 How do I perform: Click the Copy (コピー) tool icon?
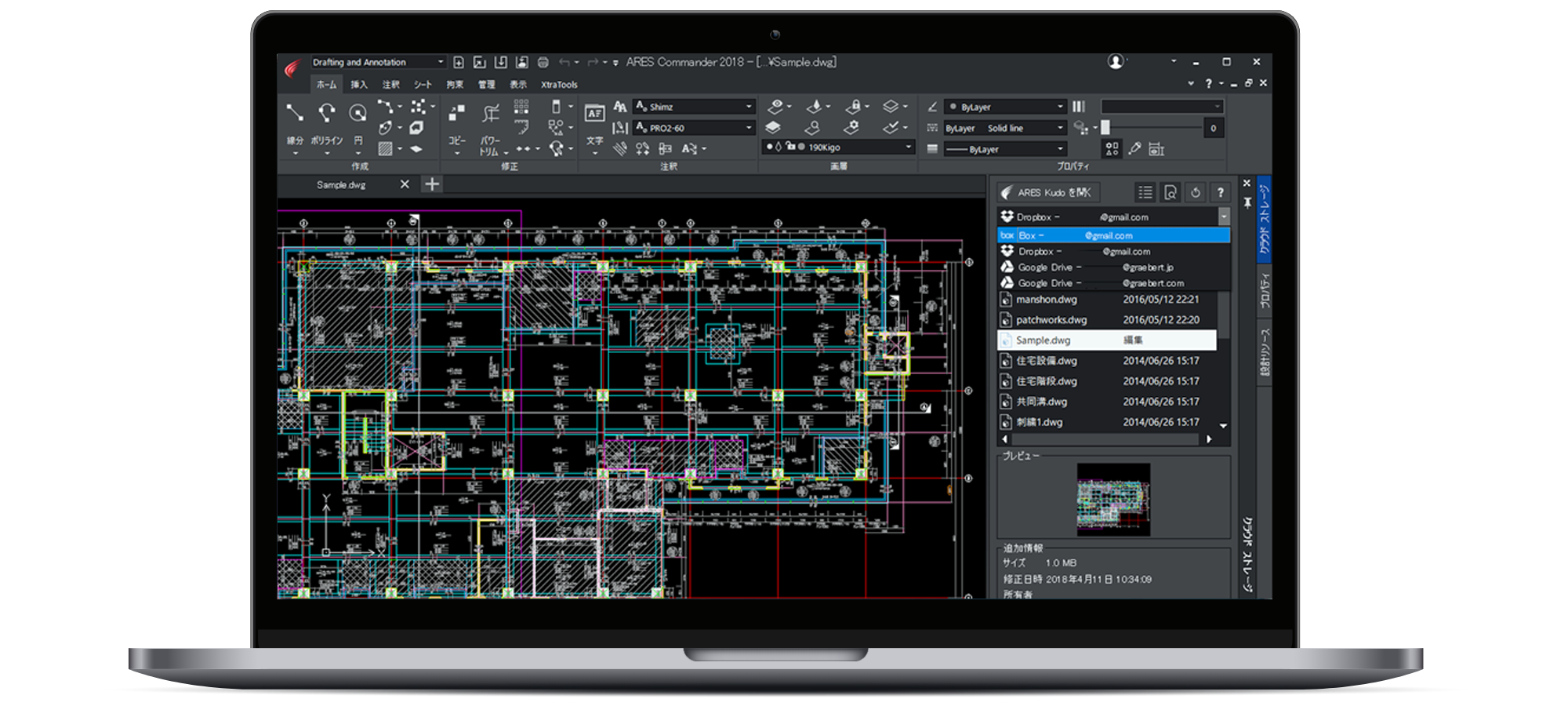click(456, 114)
